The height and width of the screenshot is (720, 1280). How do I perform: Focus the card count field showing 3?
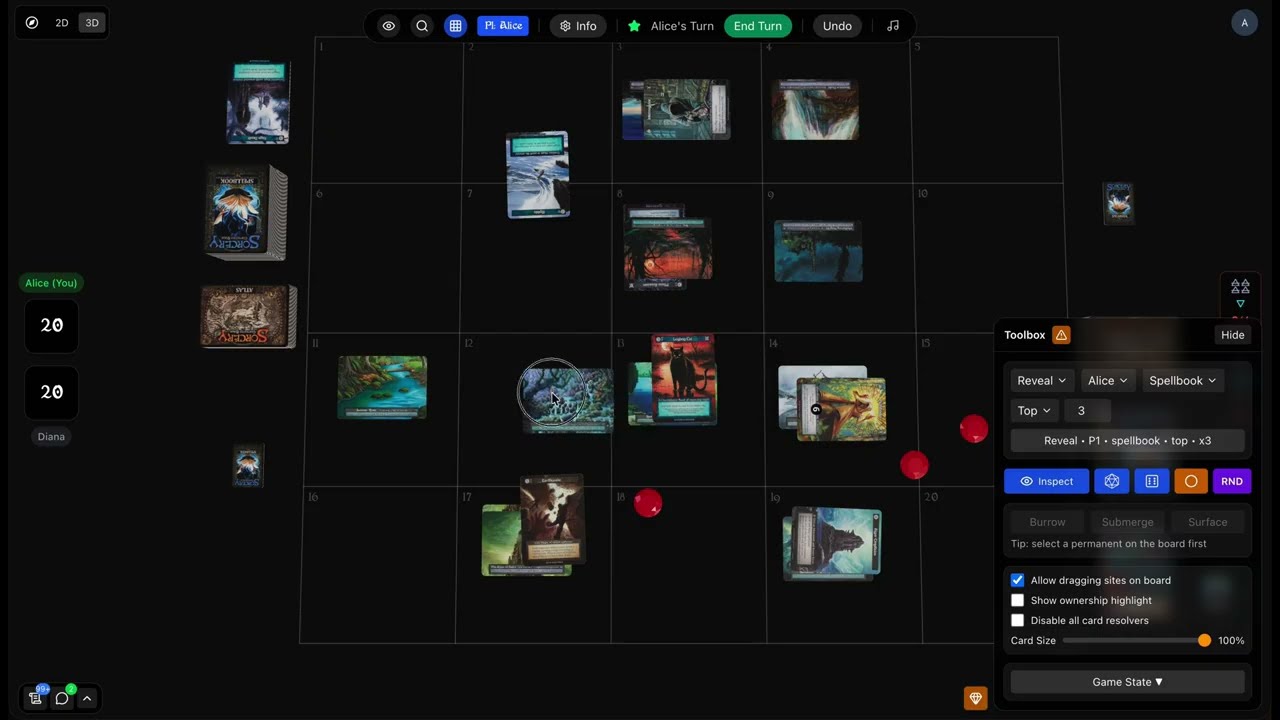click(x=1088, y=410)
